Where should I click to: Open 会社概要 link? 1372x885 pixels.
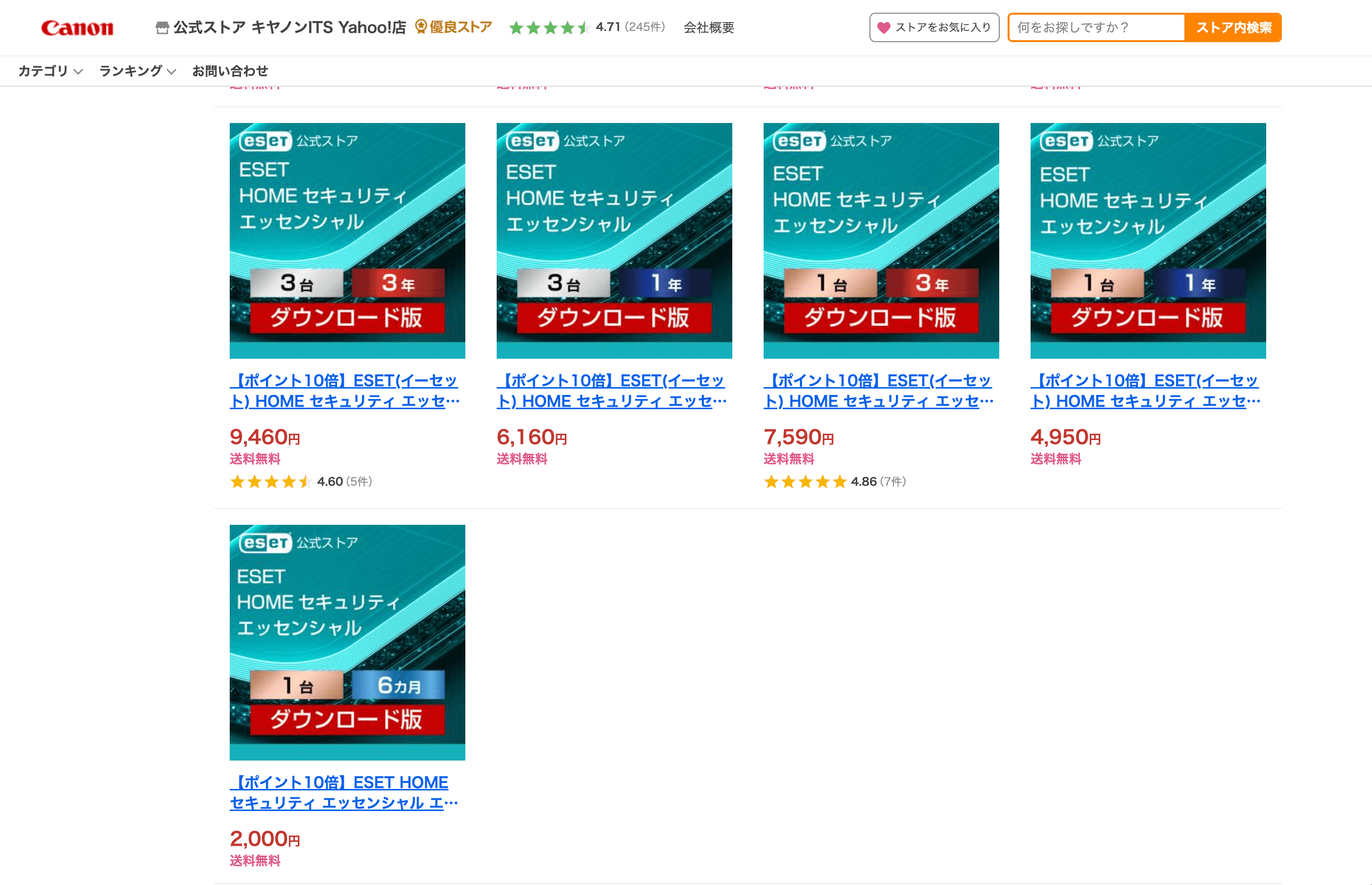[x=709, y=27]
